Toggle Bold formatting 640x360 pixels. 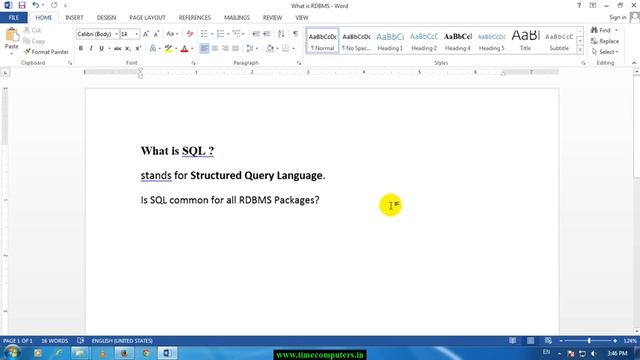[x=81, y=49]
